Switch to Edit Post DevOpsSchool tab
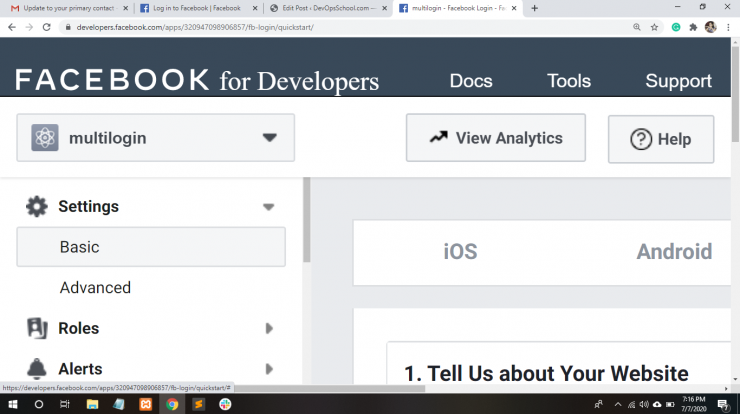Screen dimensions: 740x414 point(328,8)
